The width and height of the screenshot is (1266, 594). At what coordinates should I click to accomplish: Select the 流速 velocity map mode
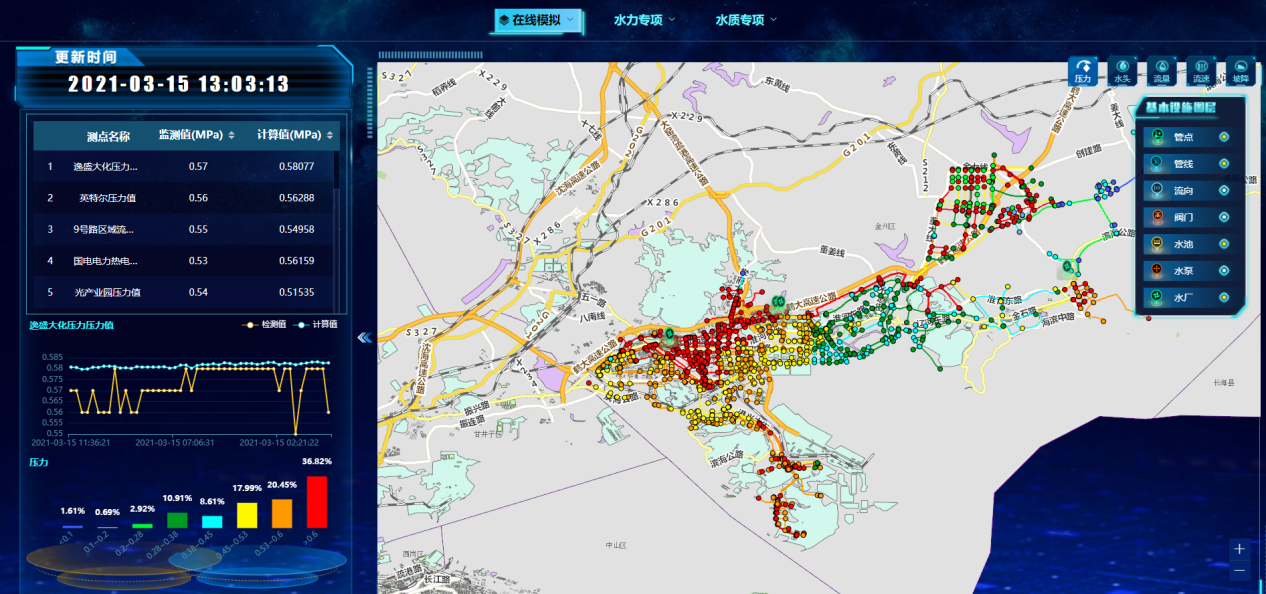(x=1200, y=70)
